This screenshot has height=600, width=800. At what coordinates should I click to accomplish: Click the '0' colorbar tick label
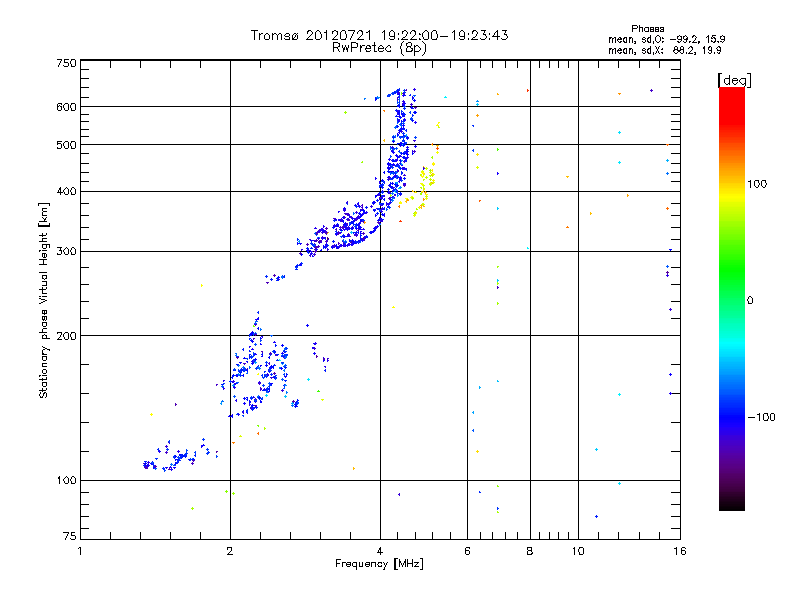tap(749, 301)
